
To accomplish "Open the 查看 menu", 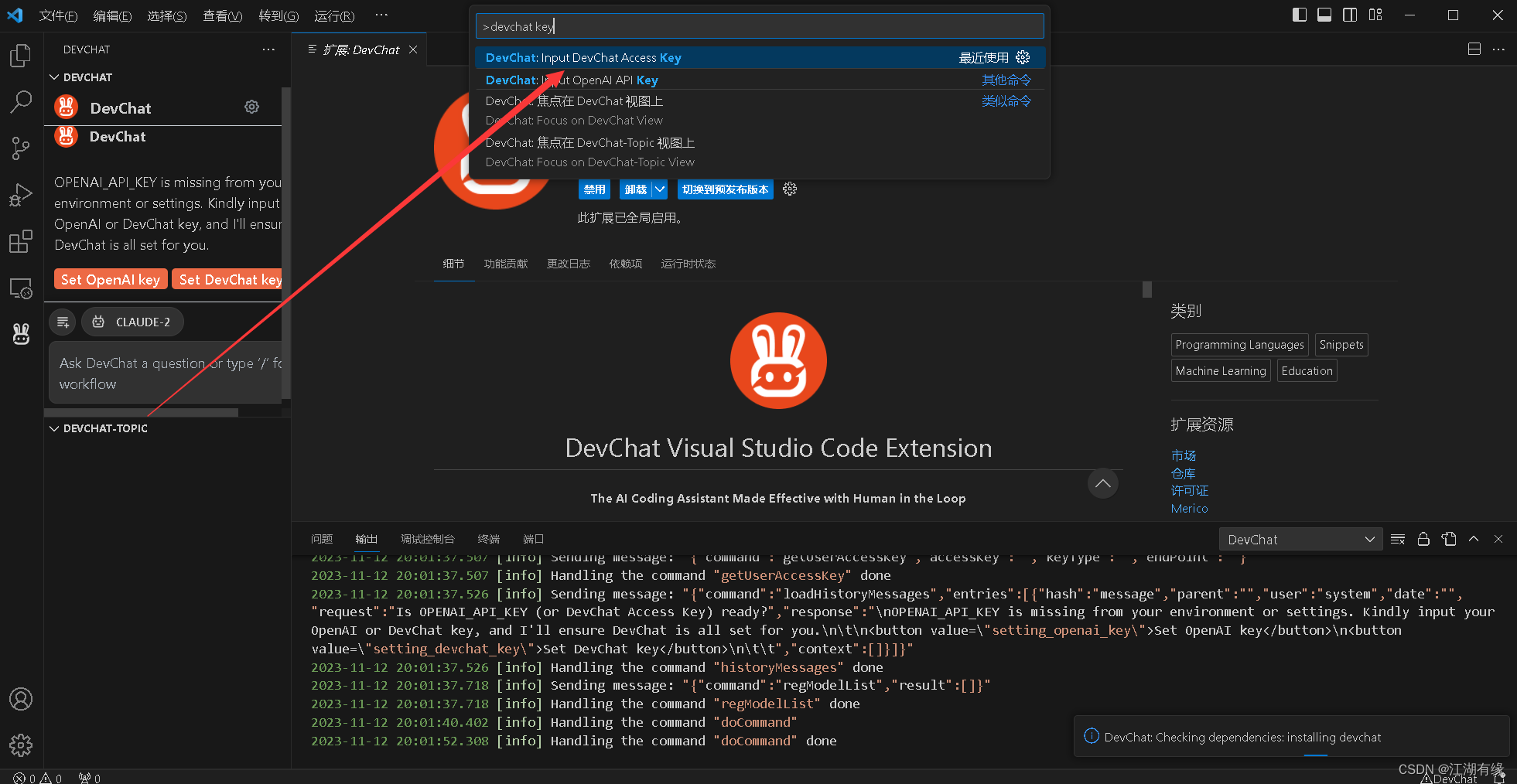I will click(222, 15).
